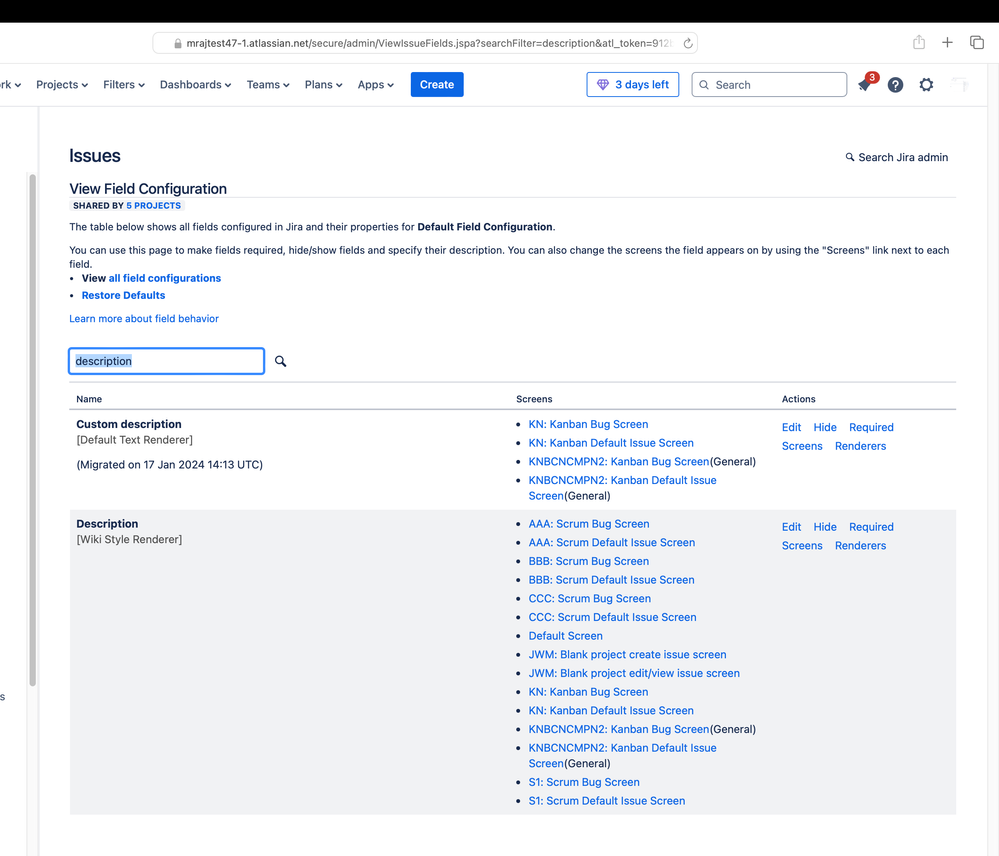
Task: Open the Filters dropdown menu
Action: click(x=124, y=85)
